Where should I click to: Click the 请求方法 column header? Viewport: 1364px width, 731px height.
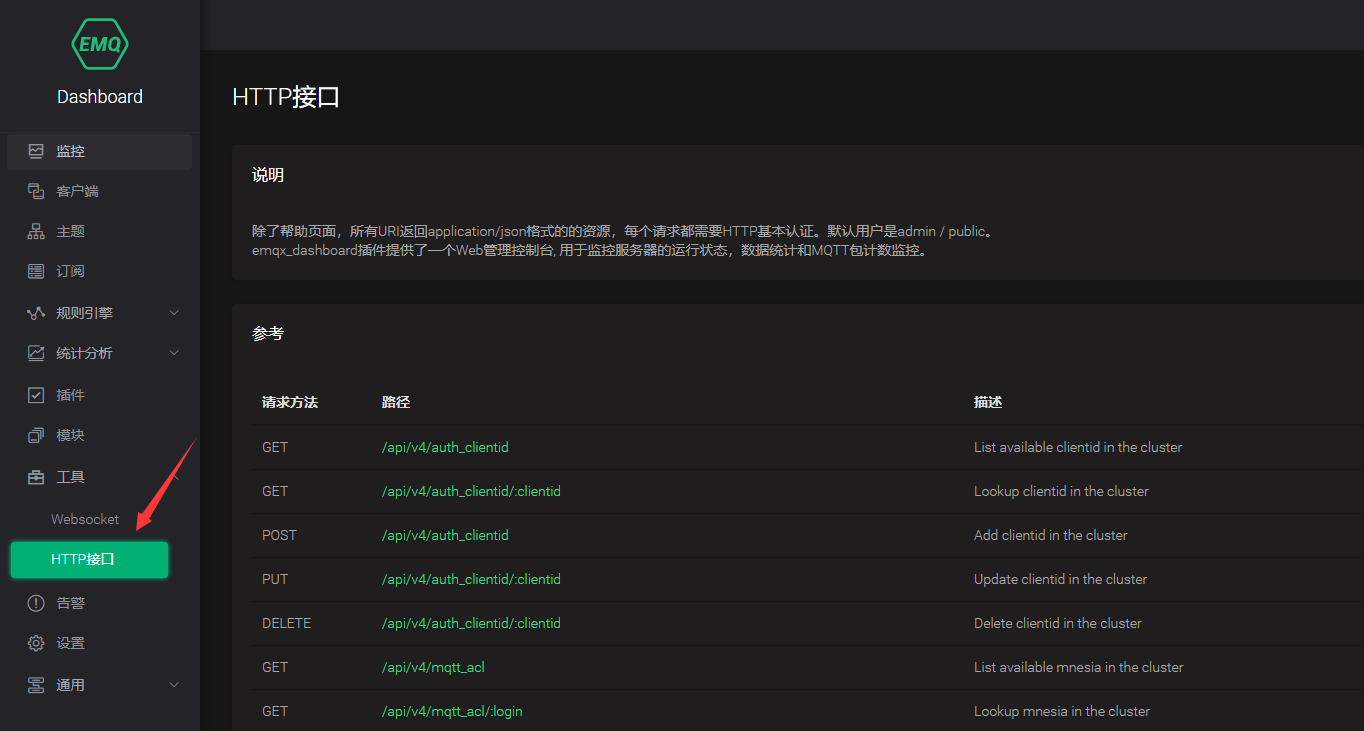pyautogui.click(x=290, y=402)
